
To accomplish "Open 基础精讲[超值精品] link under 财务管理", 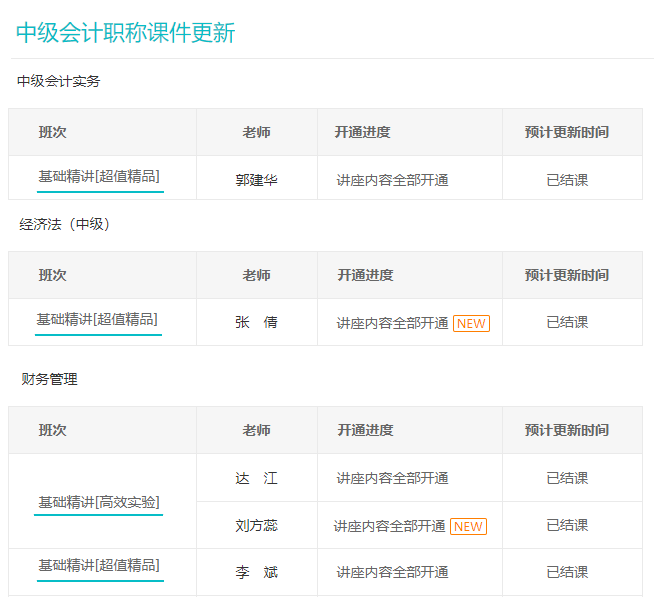I will 98,566.
